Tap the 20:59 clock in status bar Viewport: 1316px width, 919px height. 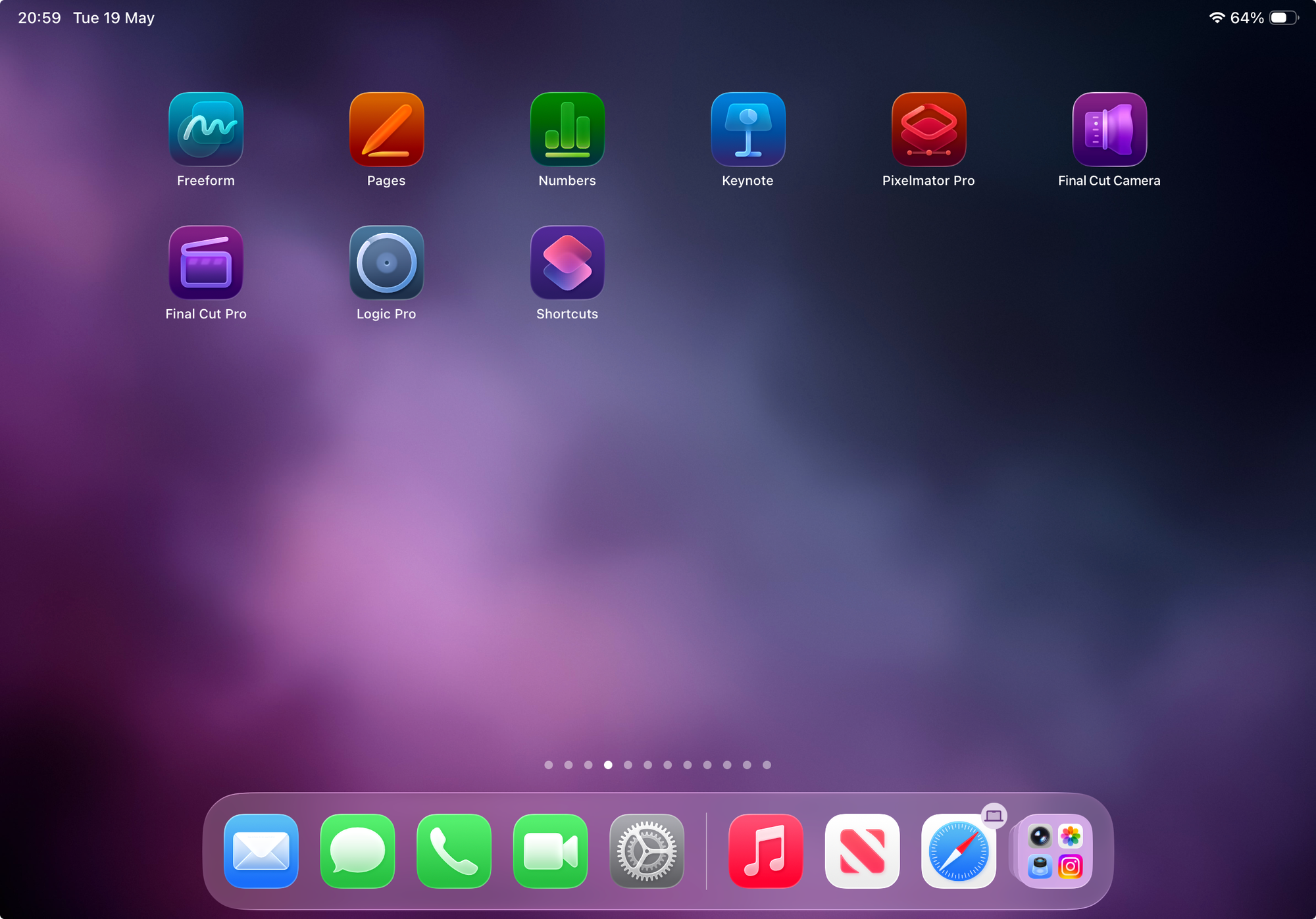[x=39, y=18]
